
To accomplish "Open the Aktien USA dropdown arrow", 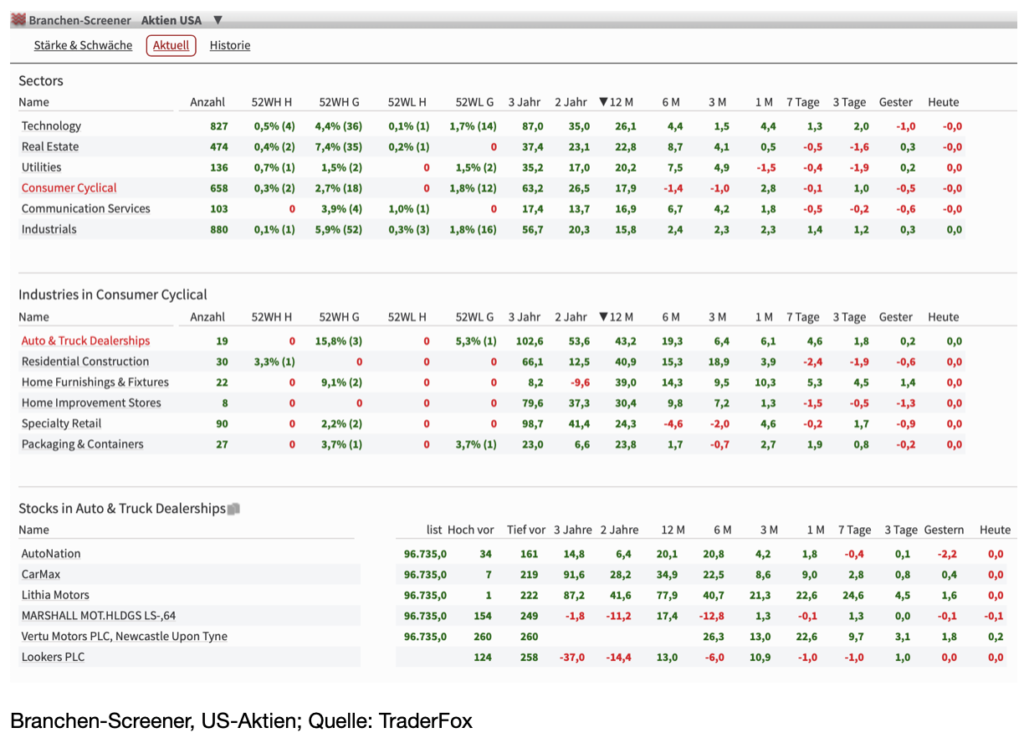I will (218, 20).
